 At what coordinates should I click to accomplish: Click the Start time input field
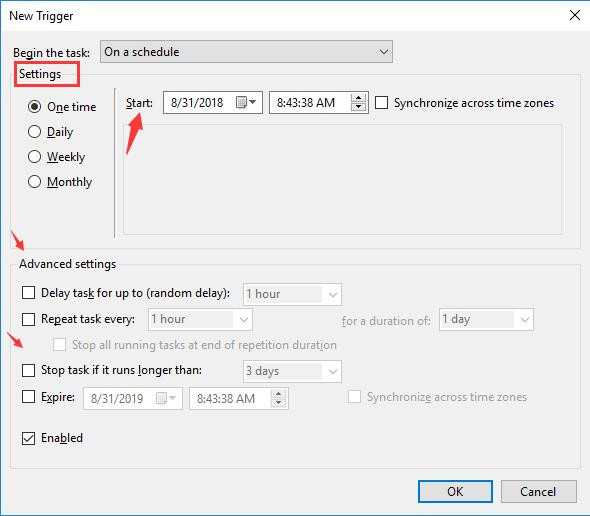(x=310, y=102)
